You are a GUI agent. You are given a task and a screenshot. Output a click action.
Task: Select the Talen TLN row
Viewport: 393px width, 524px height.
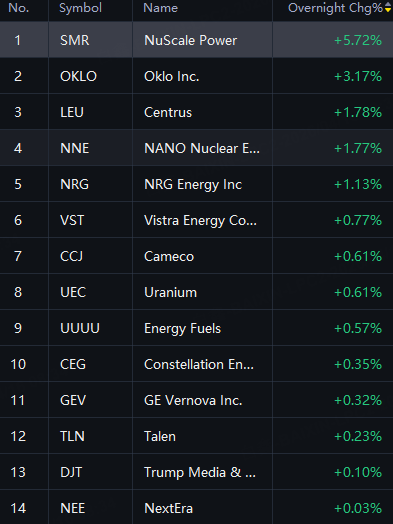(196, 436)
